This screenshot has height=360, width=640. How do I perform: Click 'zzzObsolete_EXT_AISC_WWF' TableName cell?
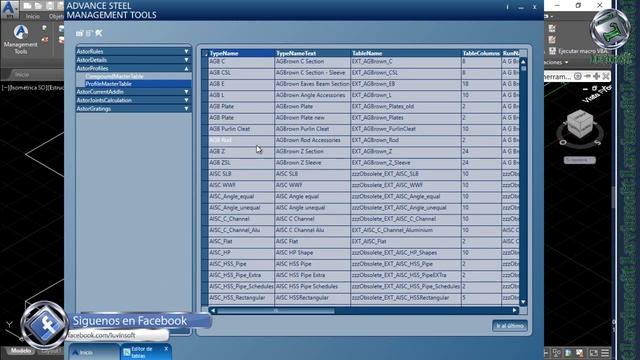point(406,185)
